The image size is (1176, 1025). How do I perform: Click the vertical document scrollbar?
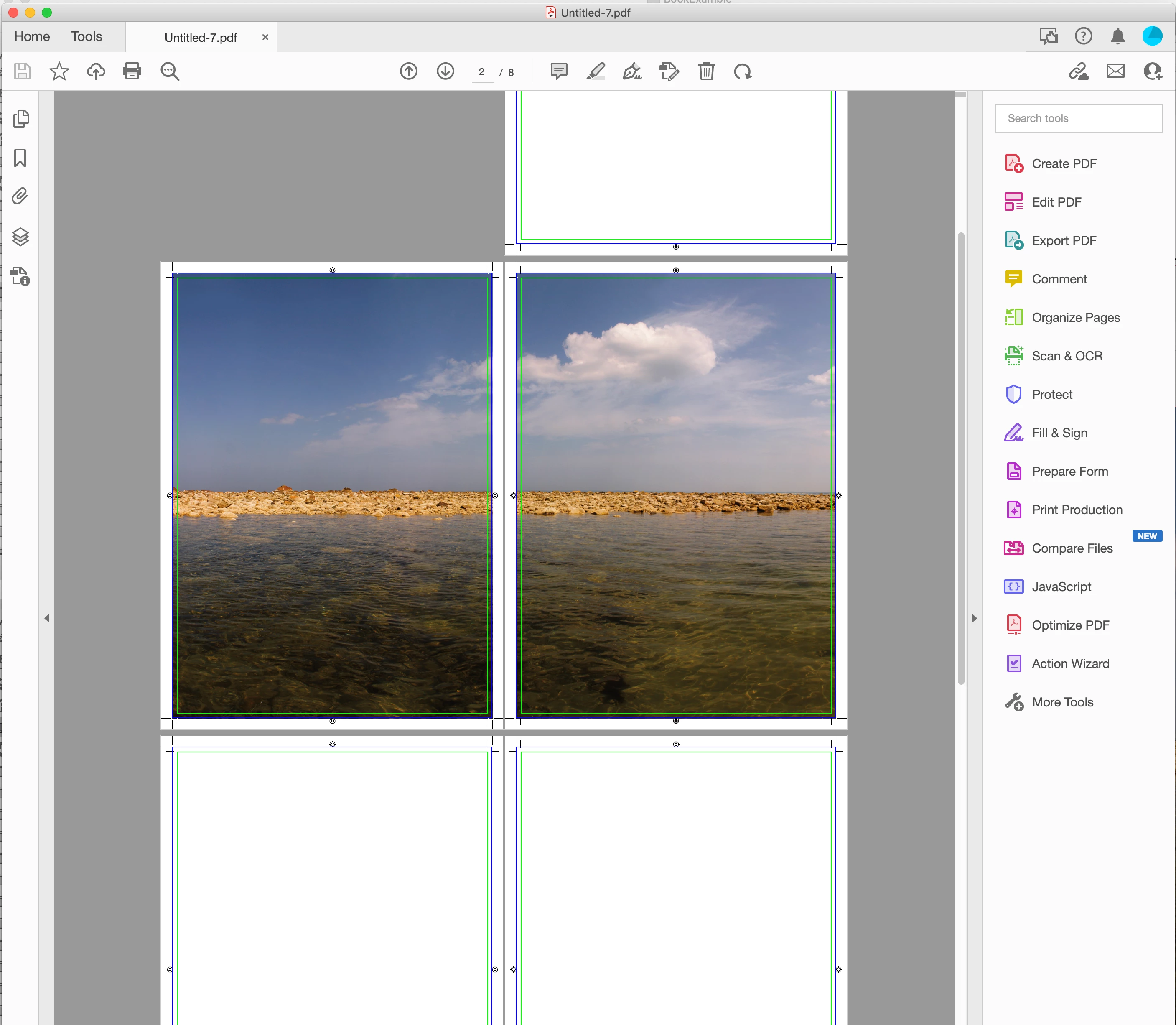[x=961, y=458]
